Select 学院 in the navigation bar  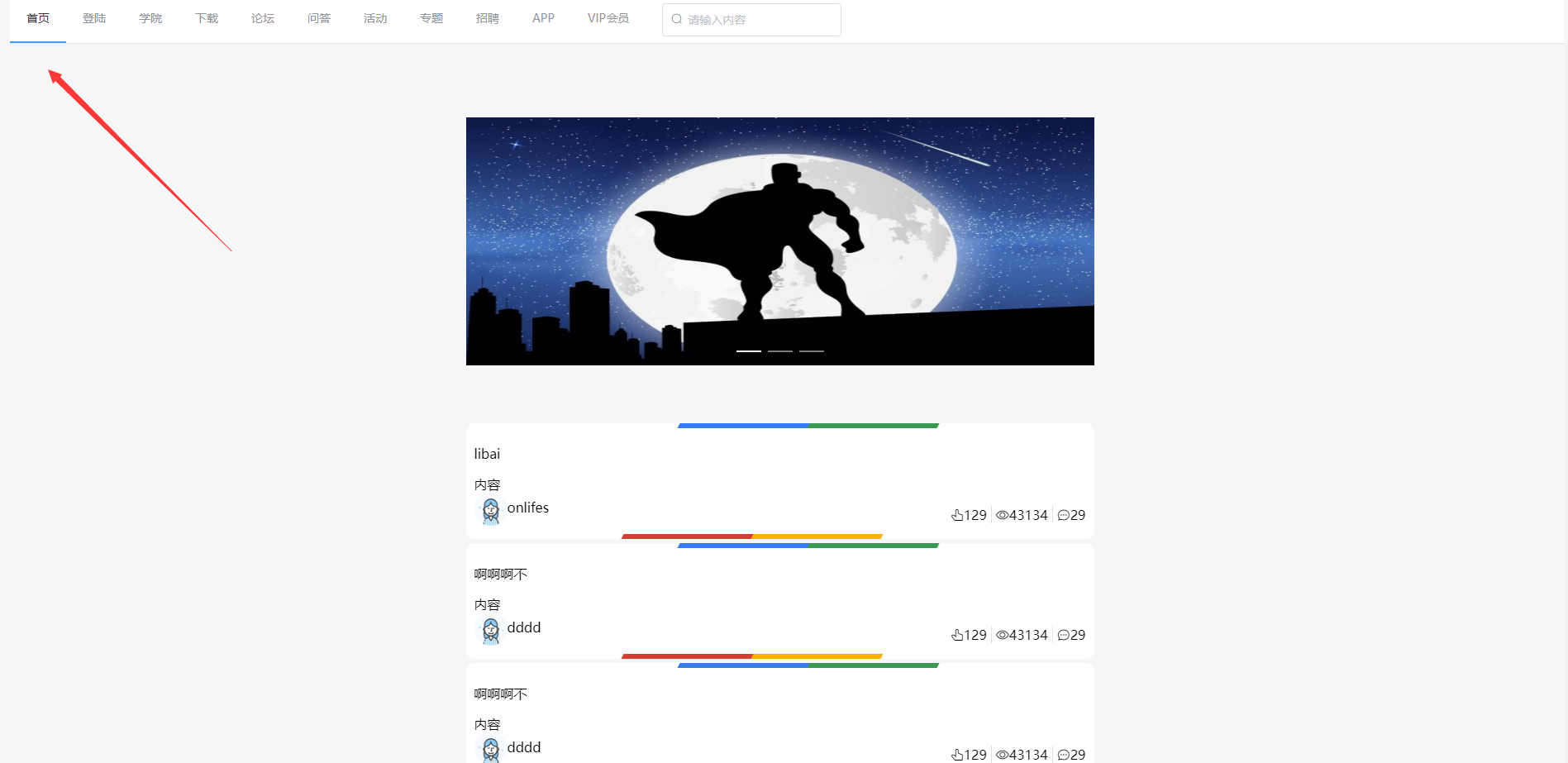pos(150,18)
